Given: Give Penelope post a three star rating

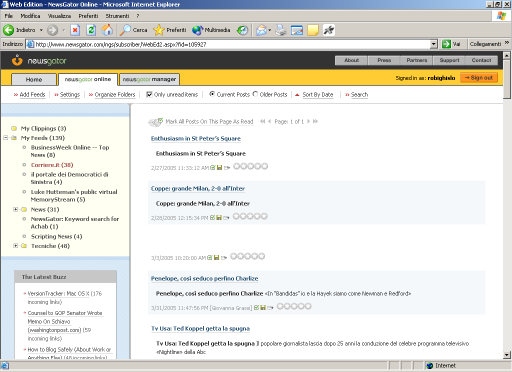Looking at the screenshot, I should [x=294, y=306].
